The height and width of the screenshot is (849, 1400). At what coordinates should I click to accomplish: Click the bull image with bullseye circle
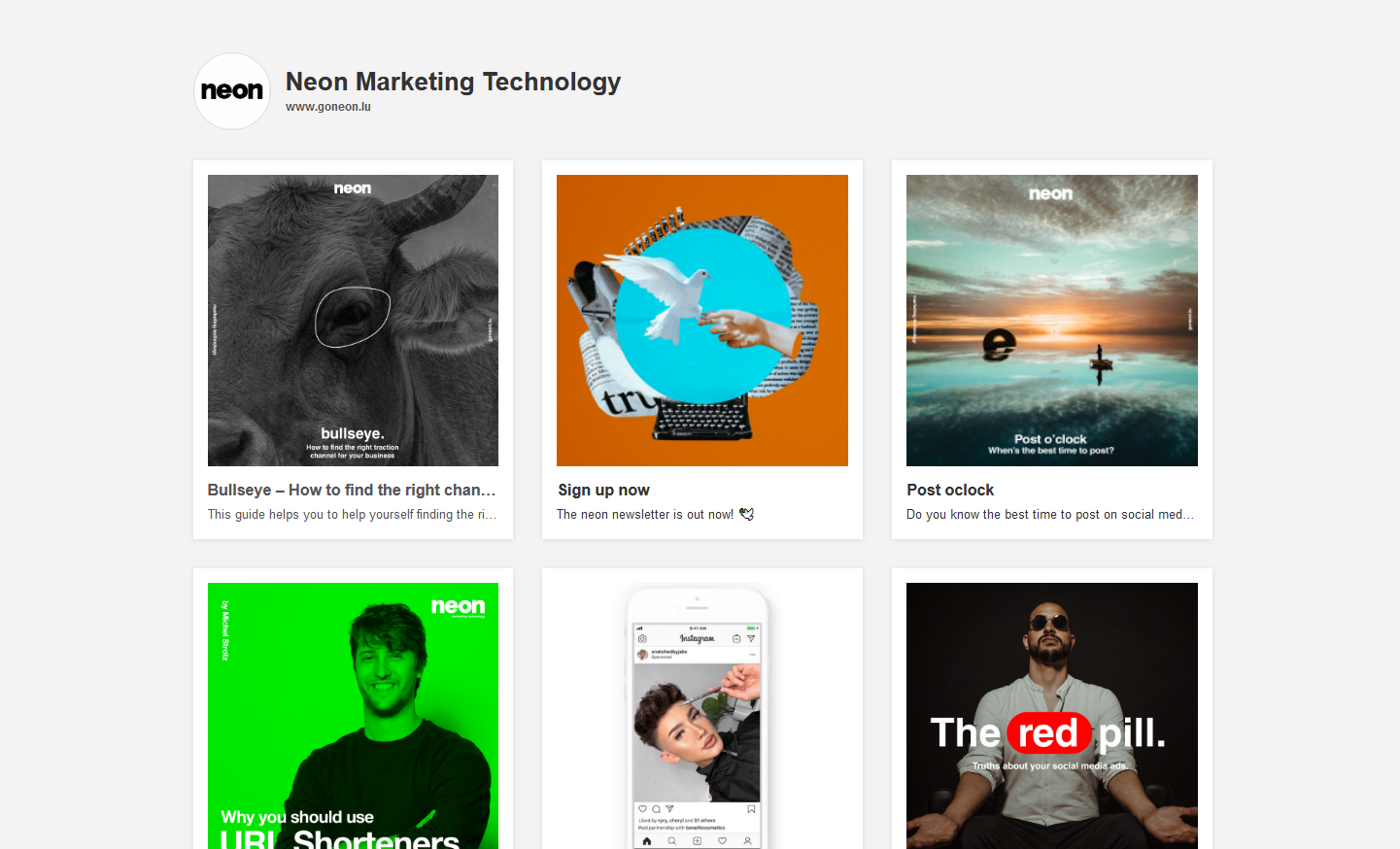point(352,321)
